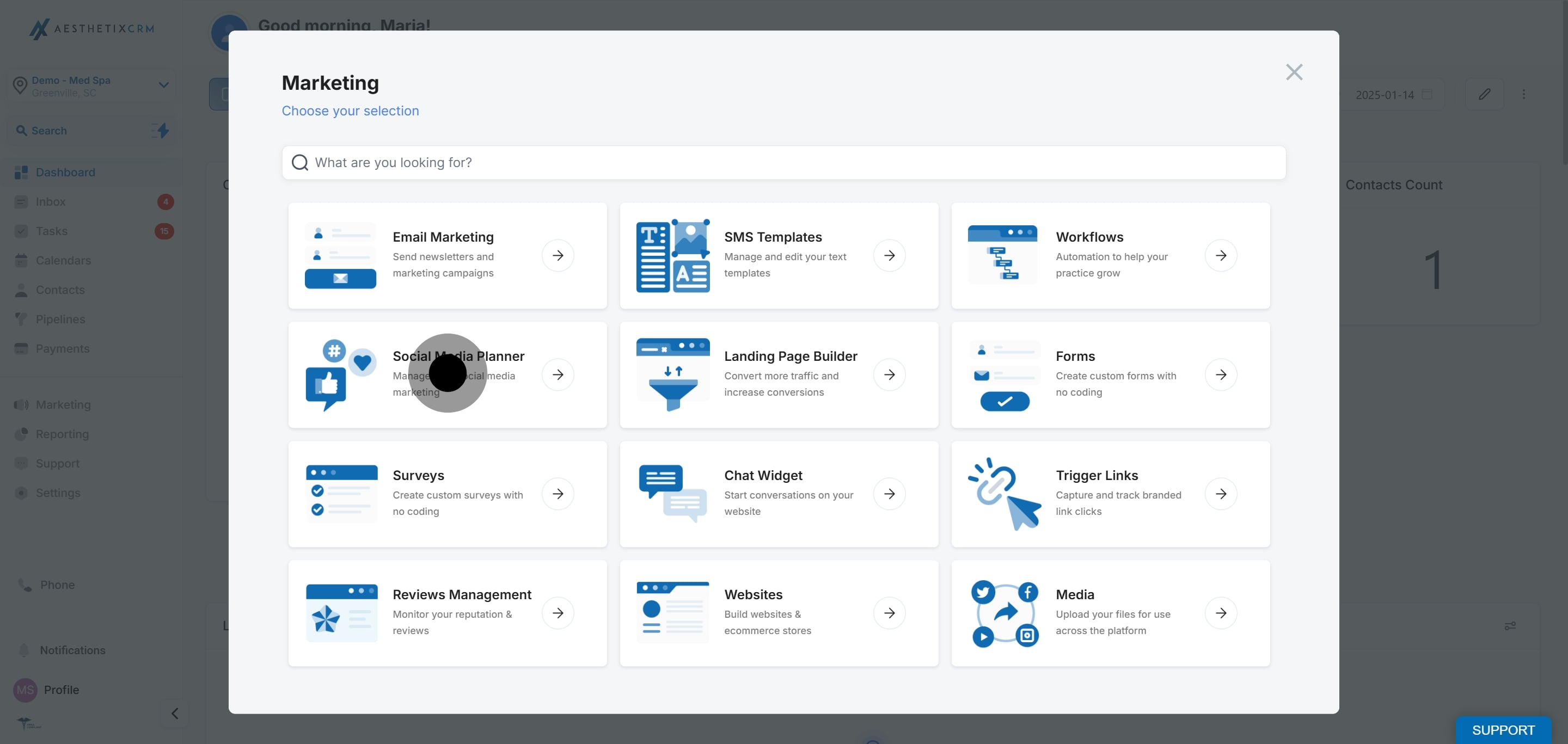Image resolution: width=1568 pixels, height=744 pixels.
Task: Click the SMS Templates illustration icon
Action: [x=672, y=255]
